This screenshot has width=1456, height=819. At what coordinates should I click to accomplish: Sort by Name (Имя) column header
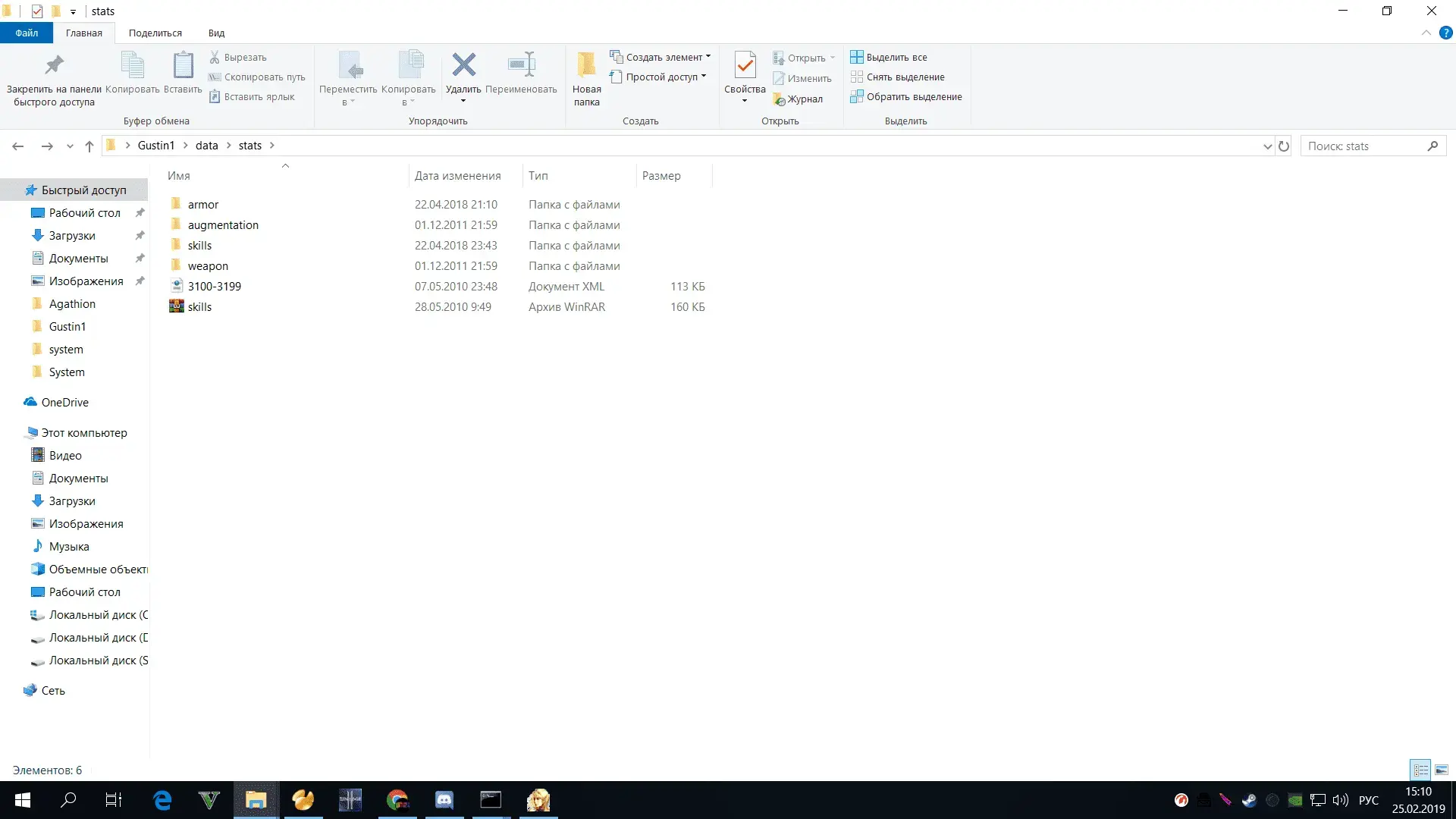tap(285, 175)
